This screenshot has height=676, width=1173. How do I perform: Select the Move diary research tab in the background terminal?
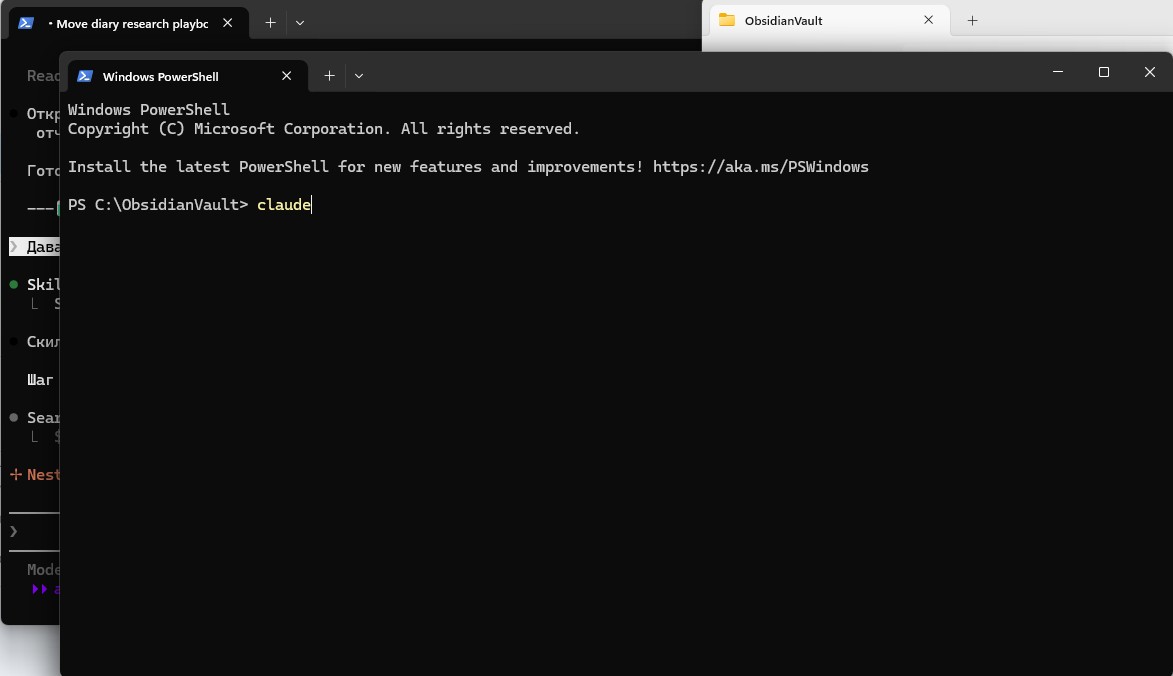pos(129,23)
